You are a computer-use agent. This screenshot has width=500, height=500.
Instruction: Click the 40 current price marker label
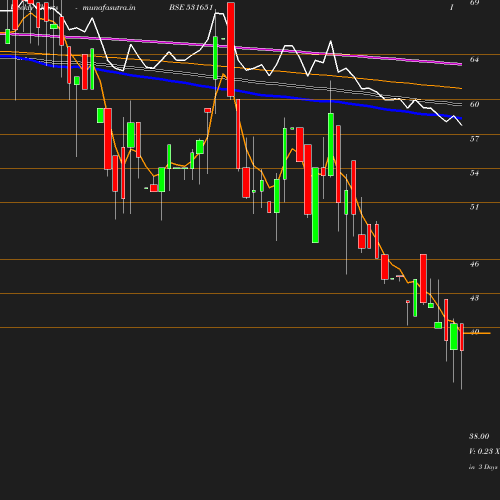pos(474,332)
